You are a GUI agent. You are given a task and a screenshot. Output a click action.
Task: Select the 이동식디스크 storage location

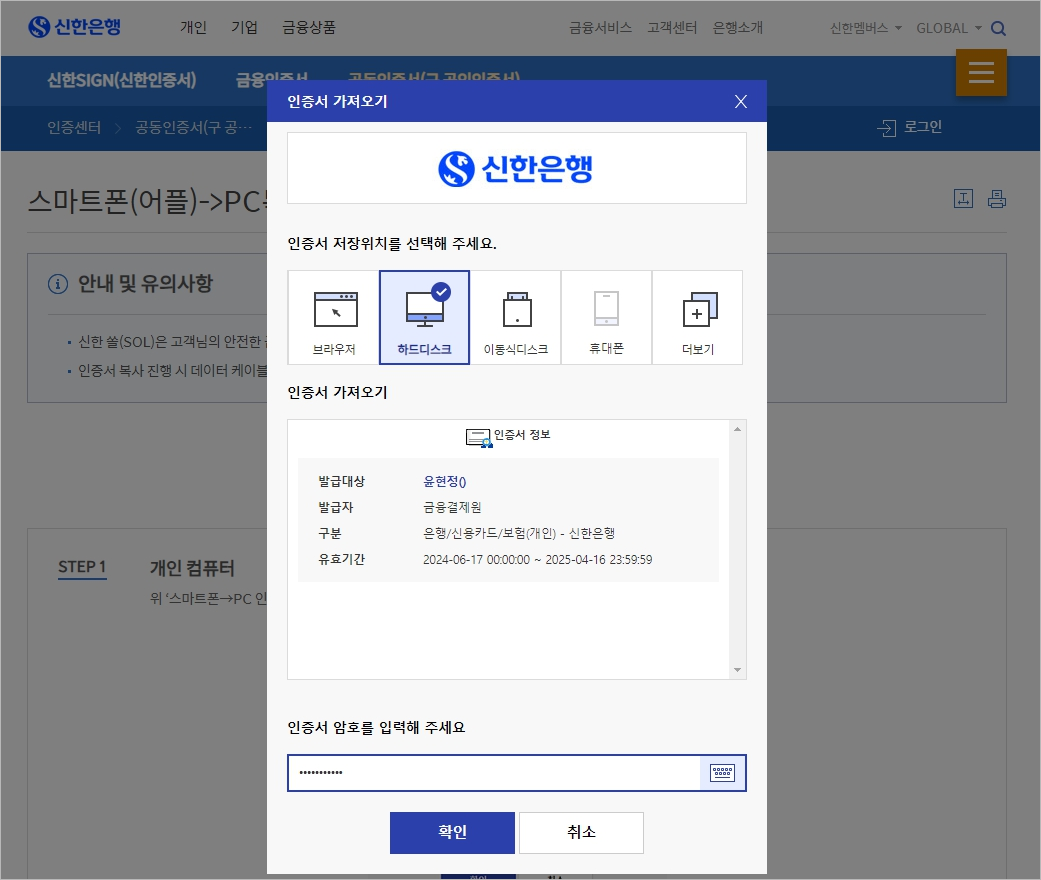tap(516, 317)
